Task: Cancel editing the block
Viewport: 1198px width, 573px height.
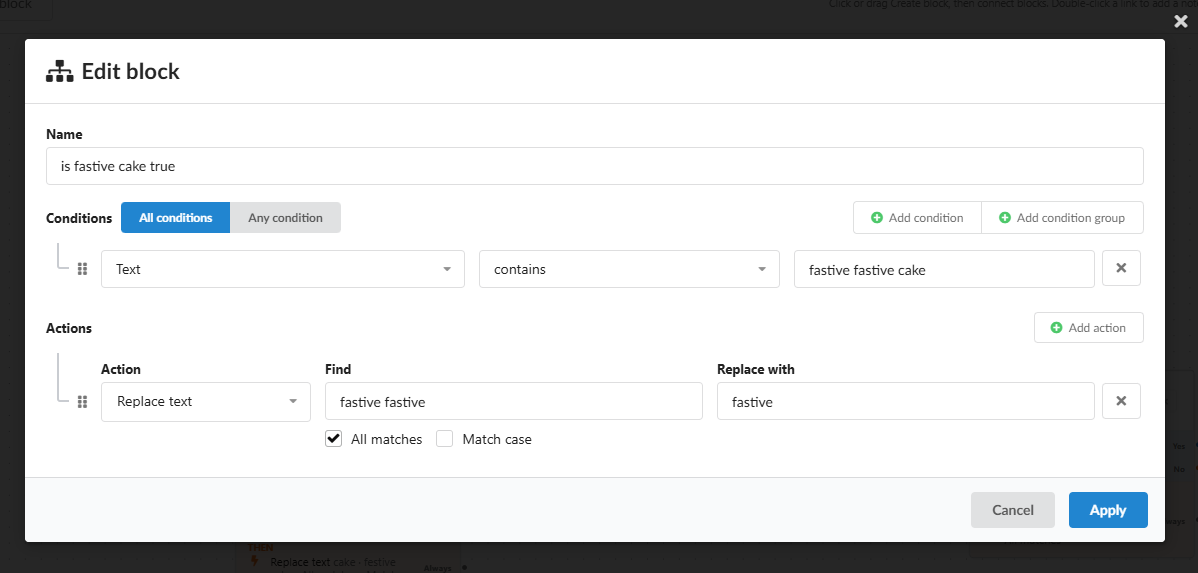Action: (1012, 510)
